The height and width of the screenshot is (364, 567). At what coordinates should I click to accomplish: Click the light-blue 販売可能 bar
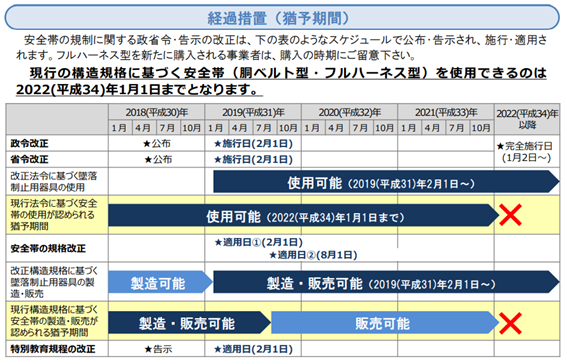pyautogui.click(x=385, y=323)
